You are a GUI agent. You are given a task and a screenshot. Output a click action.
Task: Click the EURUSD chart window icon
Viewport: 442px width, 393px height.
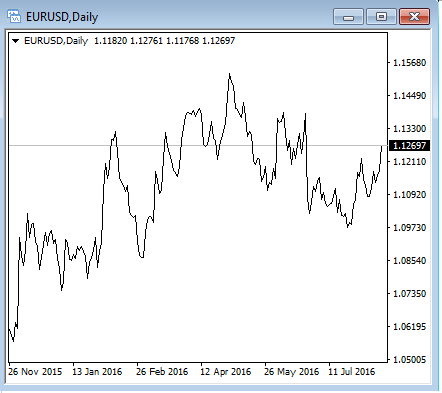click(x=14, y=16)
